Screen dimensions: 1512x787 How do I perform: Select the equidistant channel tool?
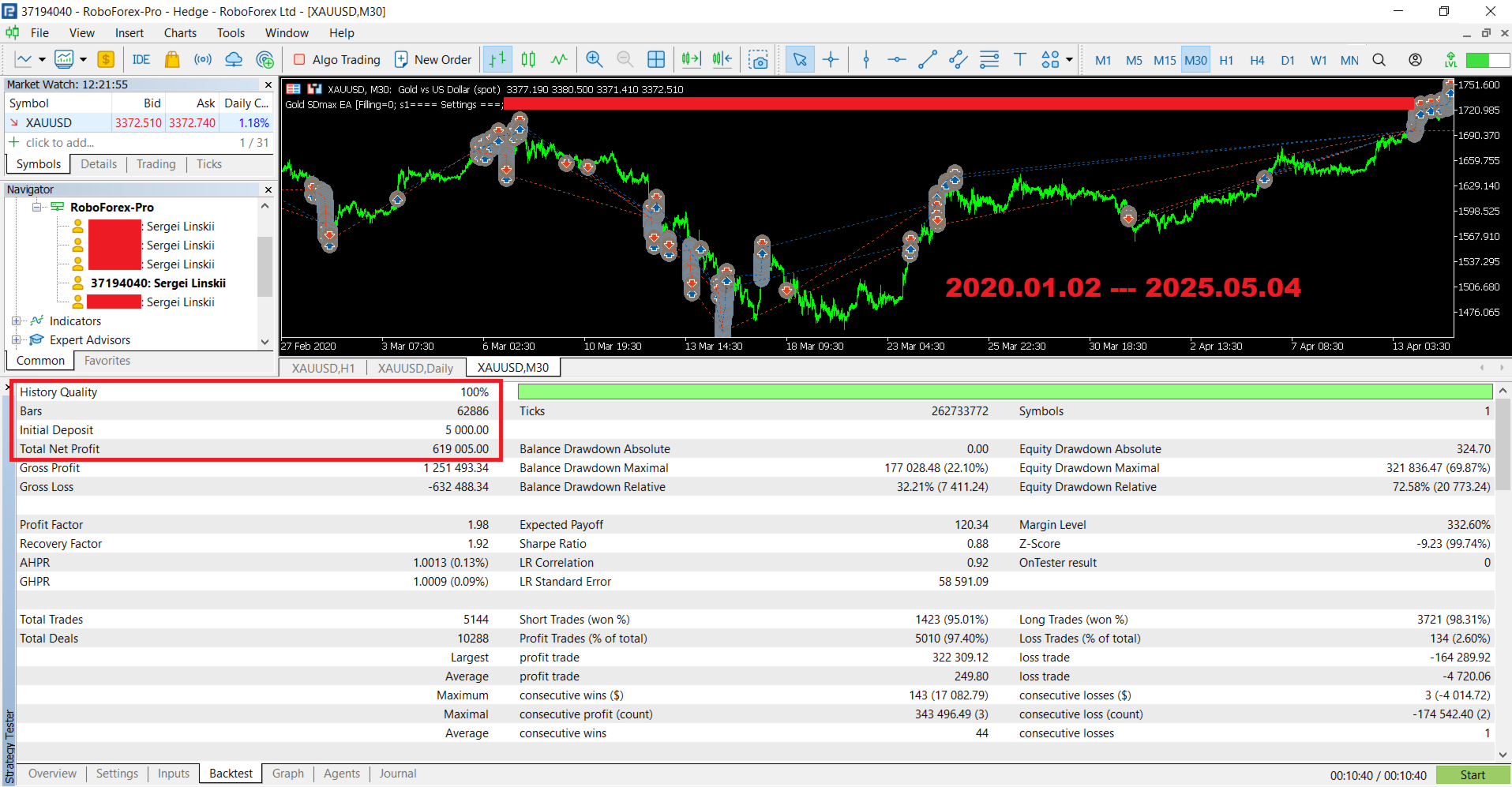point(959,59)
